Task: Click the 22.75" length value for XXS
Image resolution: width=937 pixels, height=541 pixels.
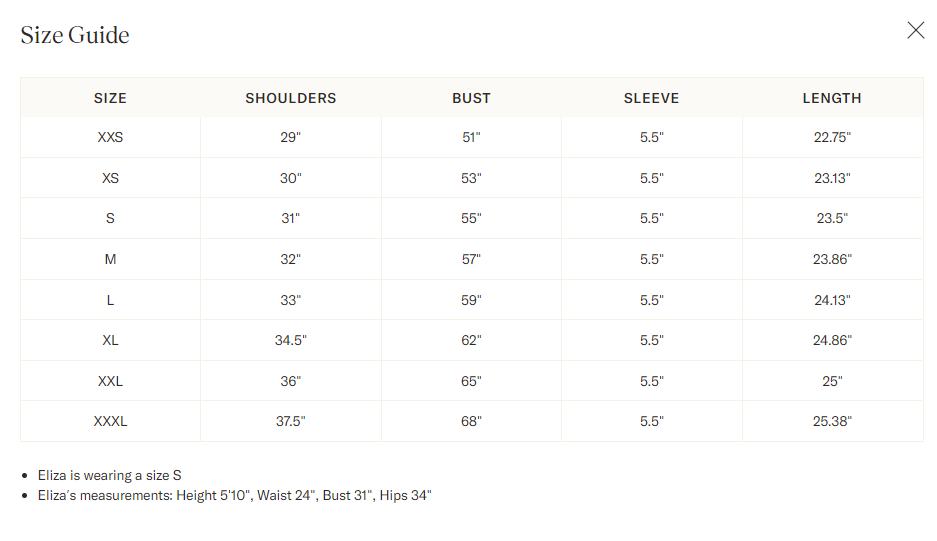Action: [x=832, y=137]
